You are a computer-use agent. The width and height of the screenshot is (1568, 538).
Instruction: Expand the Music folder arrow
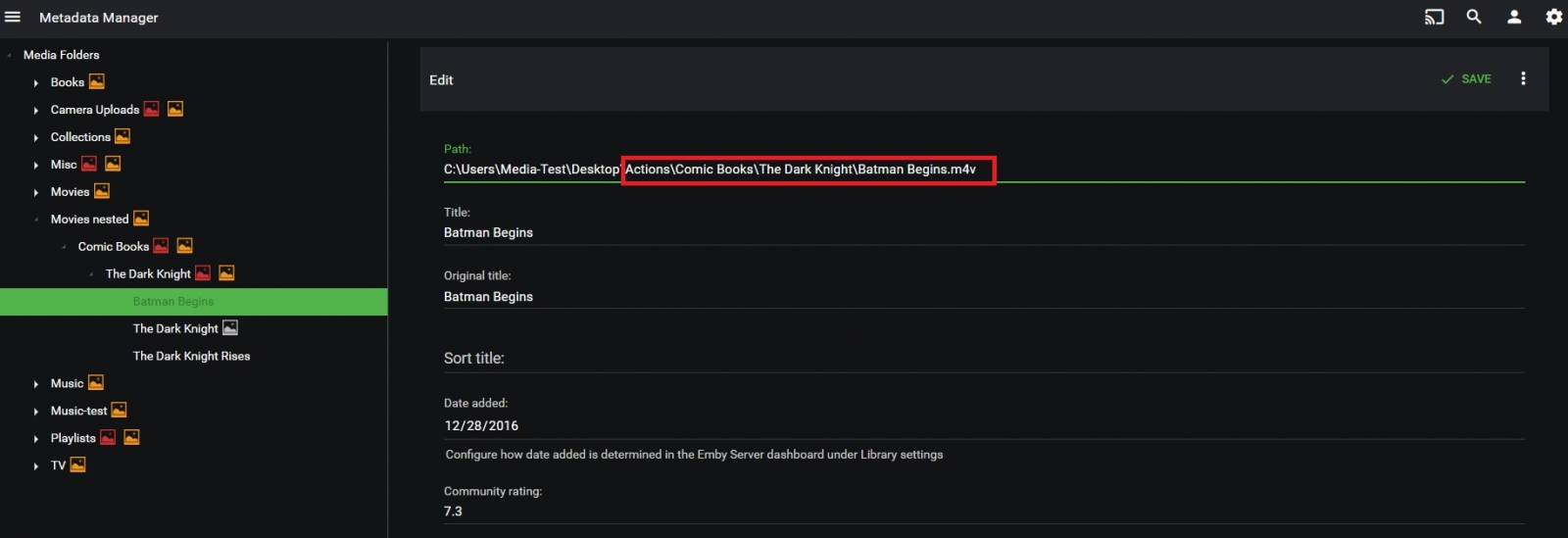(x=36, y=384)
